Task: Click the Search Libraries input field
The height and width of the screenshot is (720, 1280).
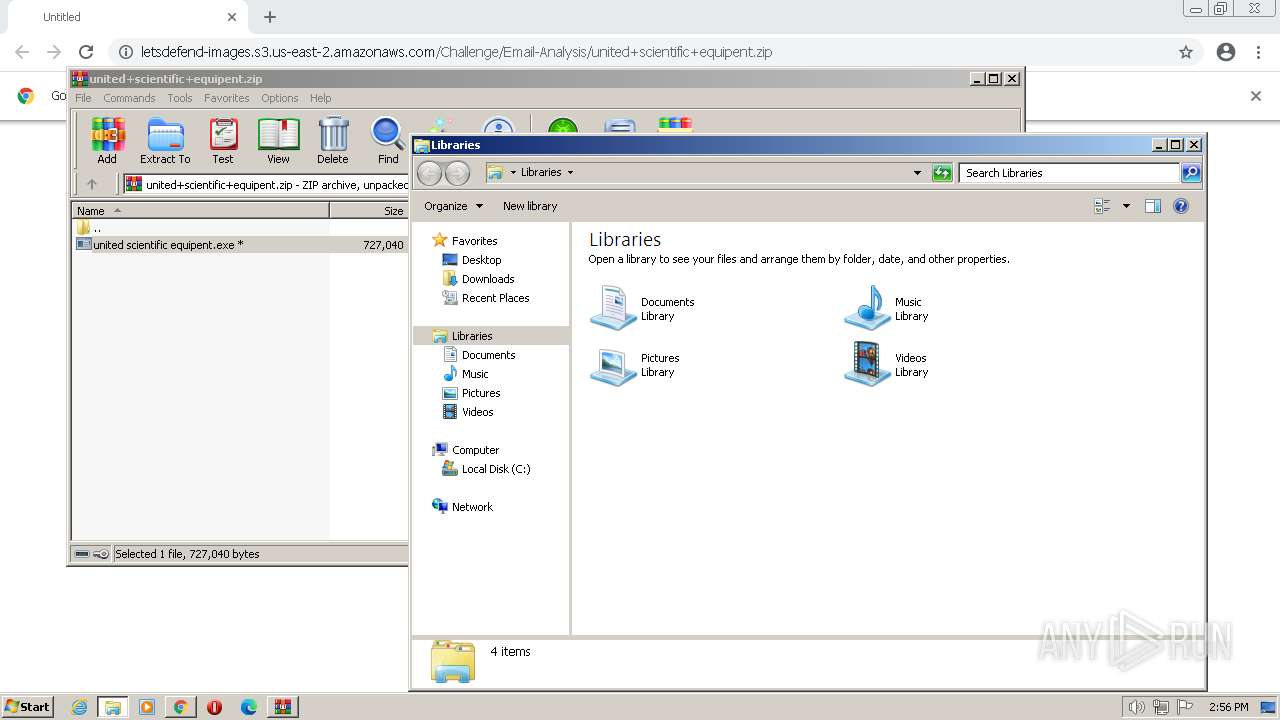Action: click(1069, 173)
